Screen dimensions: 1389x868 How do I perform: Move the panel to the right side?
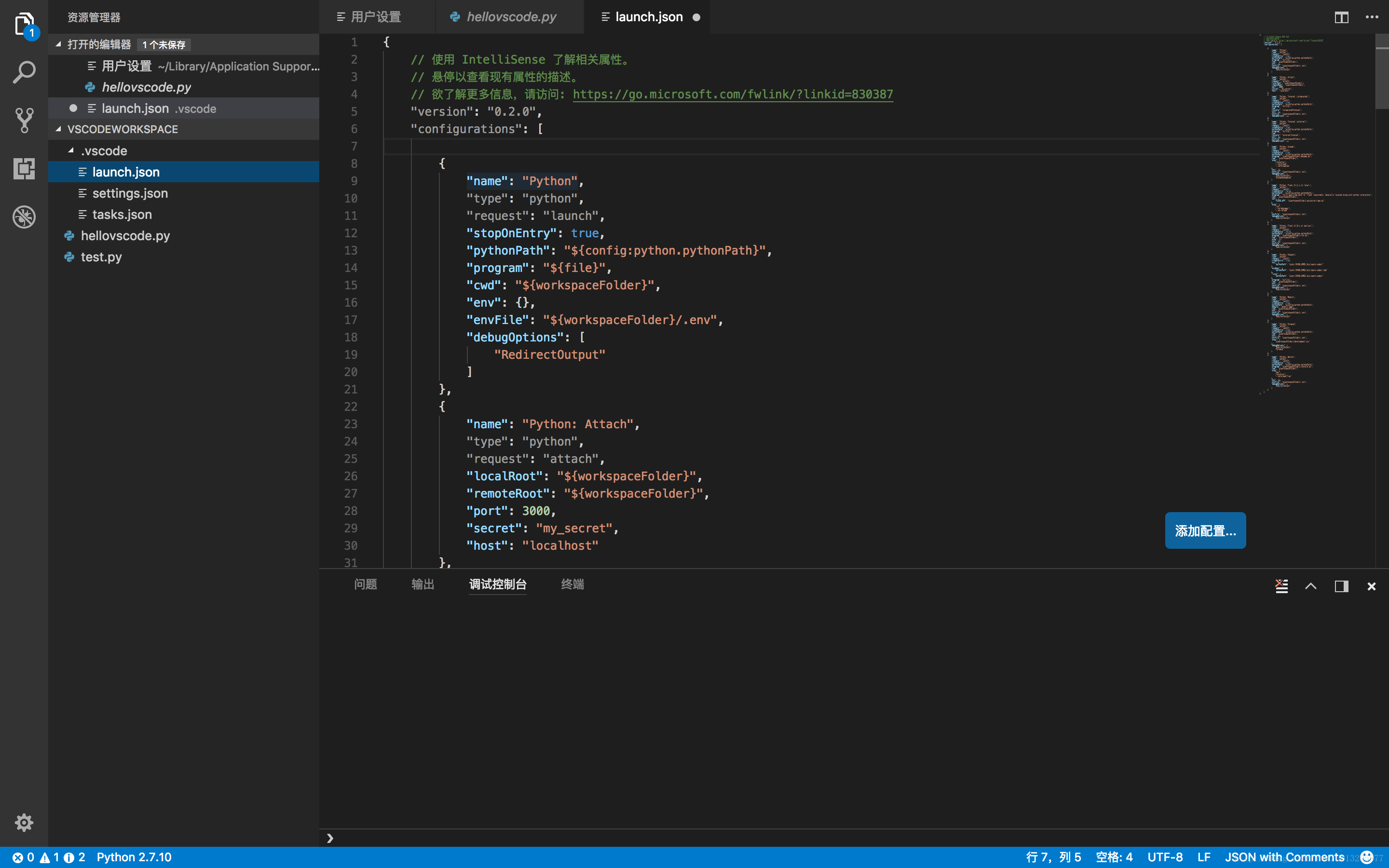(1341, 585)
